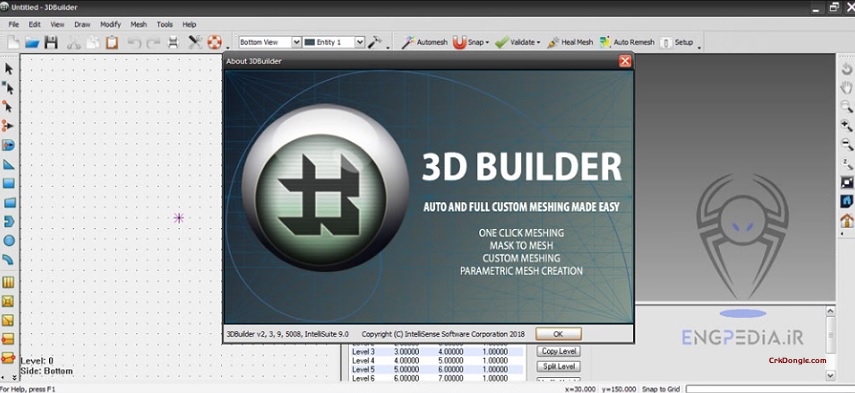Click the right panel scrollbar down arrow
The width and height of the screenshot is (855, 393).
coord(830,375)
